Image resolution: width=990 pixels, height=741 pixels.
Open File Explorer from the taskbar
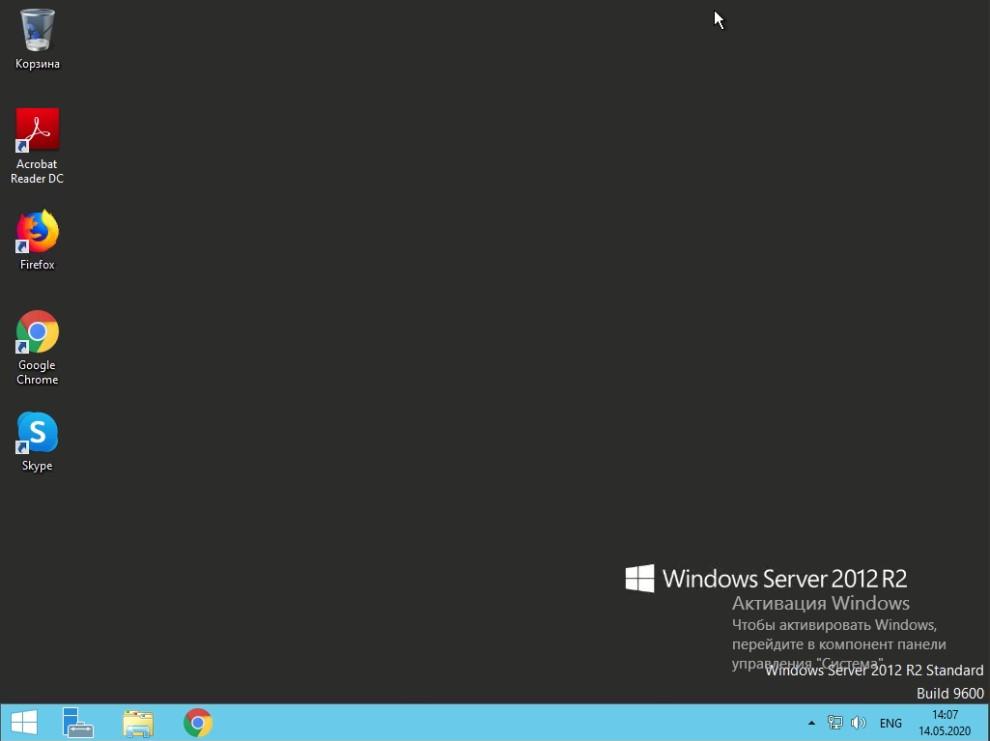point(138,722)
